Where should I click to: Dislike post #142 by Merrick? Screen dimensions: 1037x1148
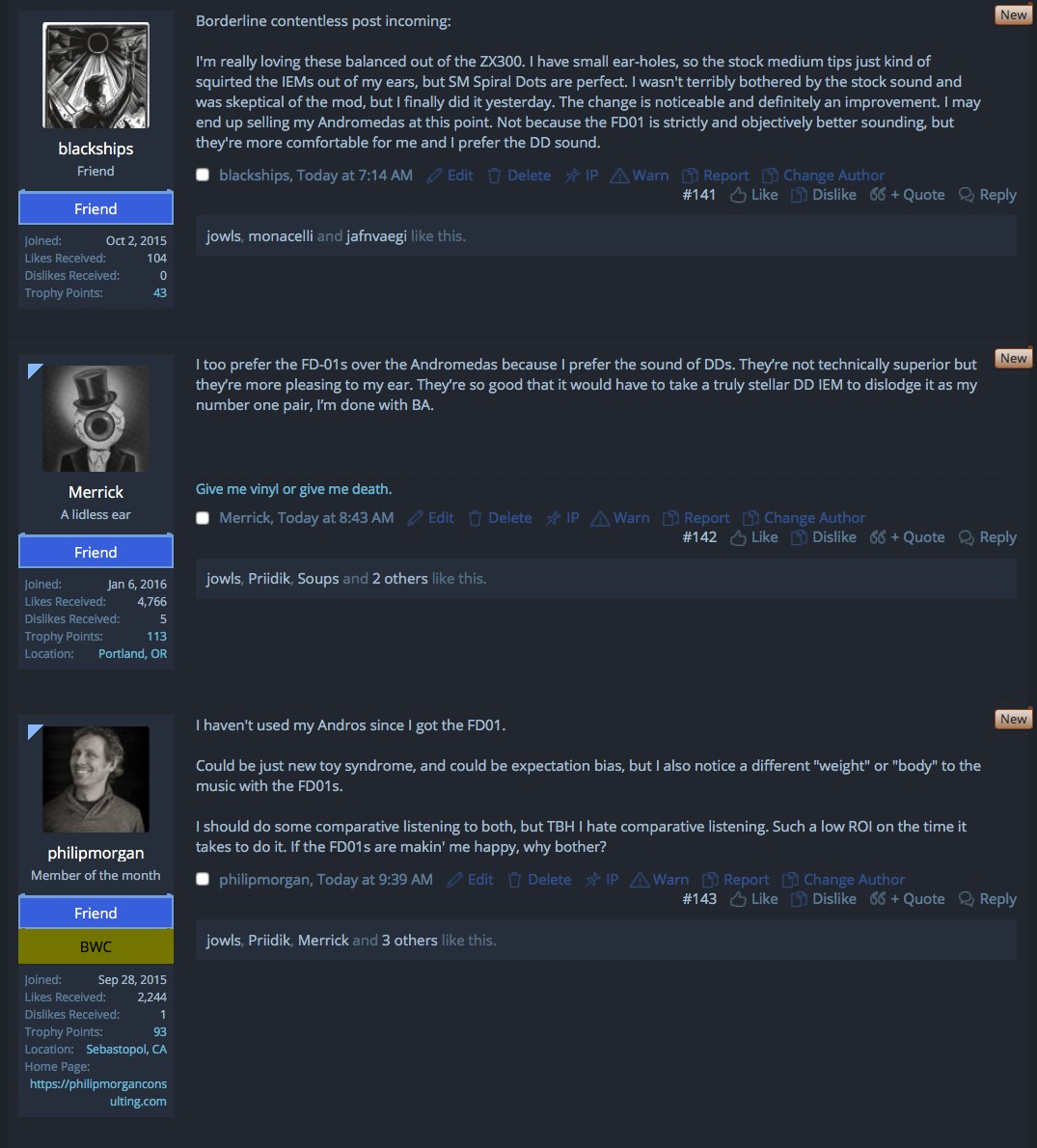pos(823,537)
